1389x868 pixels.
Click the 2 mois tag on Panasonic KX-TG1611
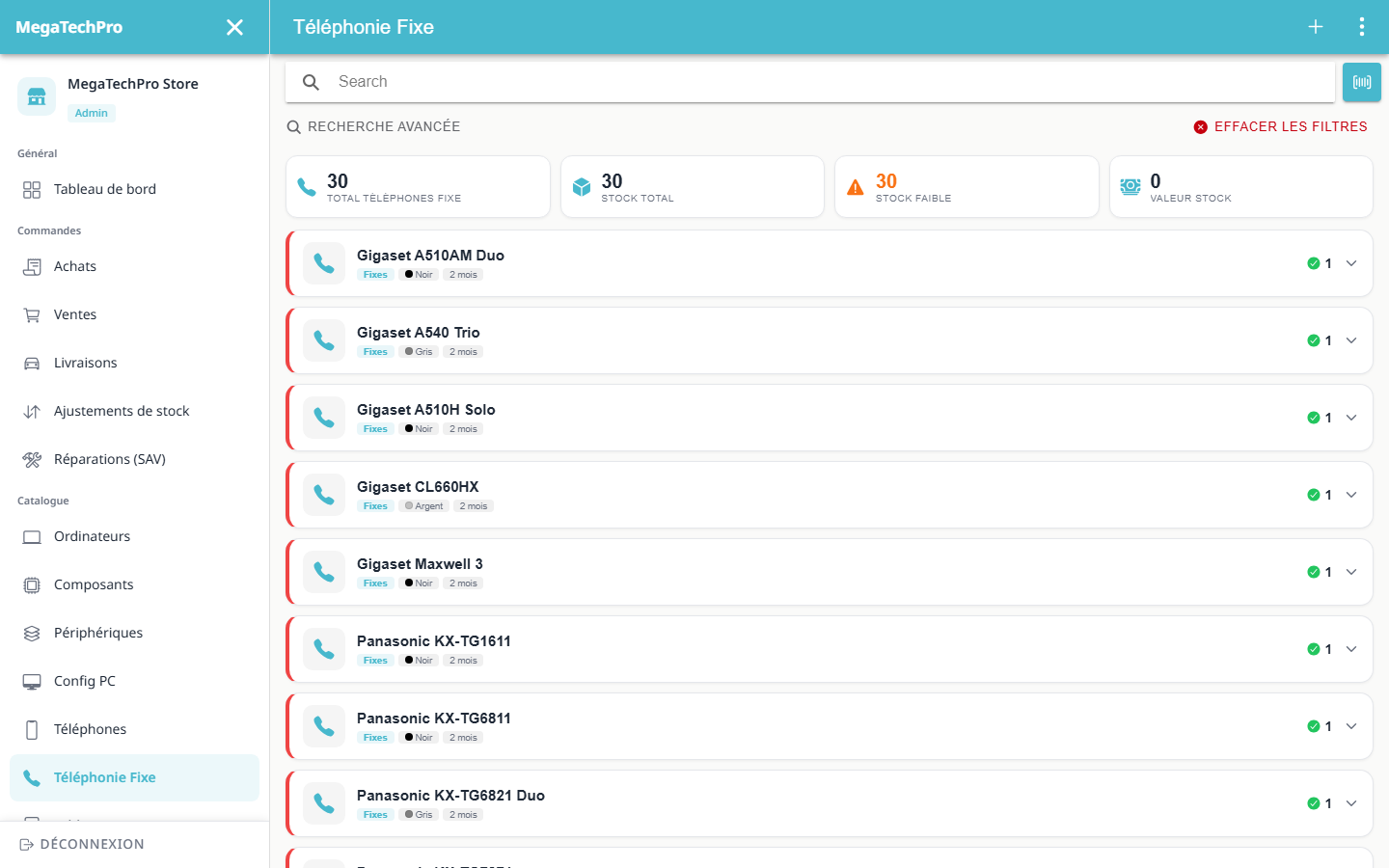coord(463,661)
